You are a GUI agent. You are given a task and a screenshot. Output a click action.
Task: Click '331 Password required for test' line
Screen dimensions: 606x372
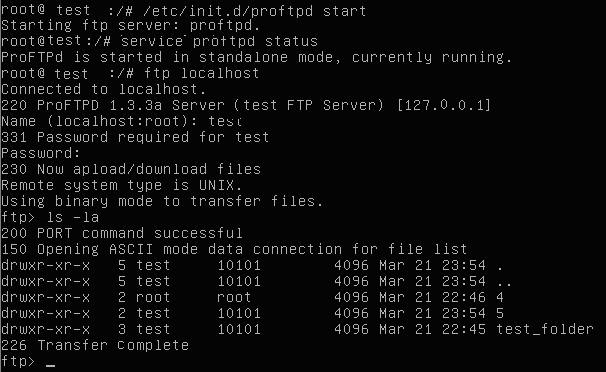[x=135, y=137]
